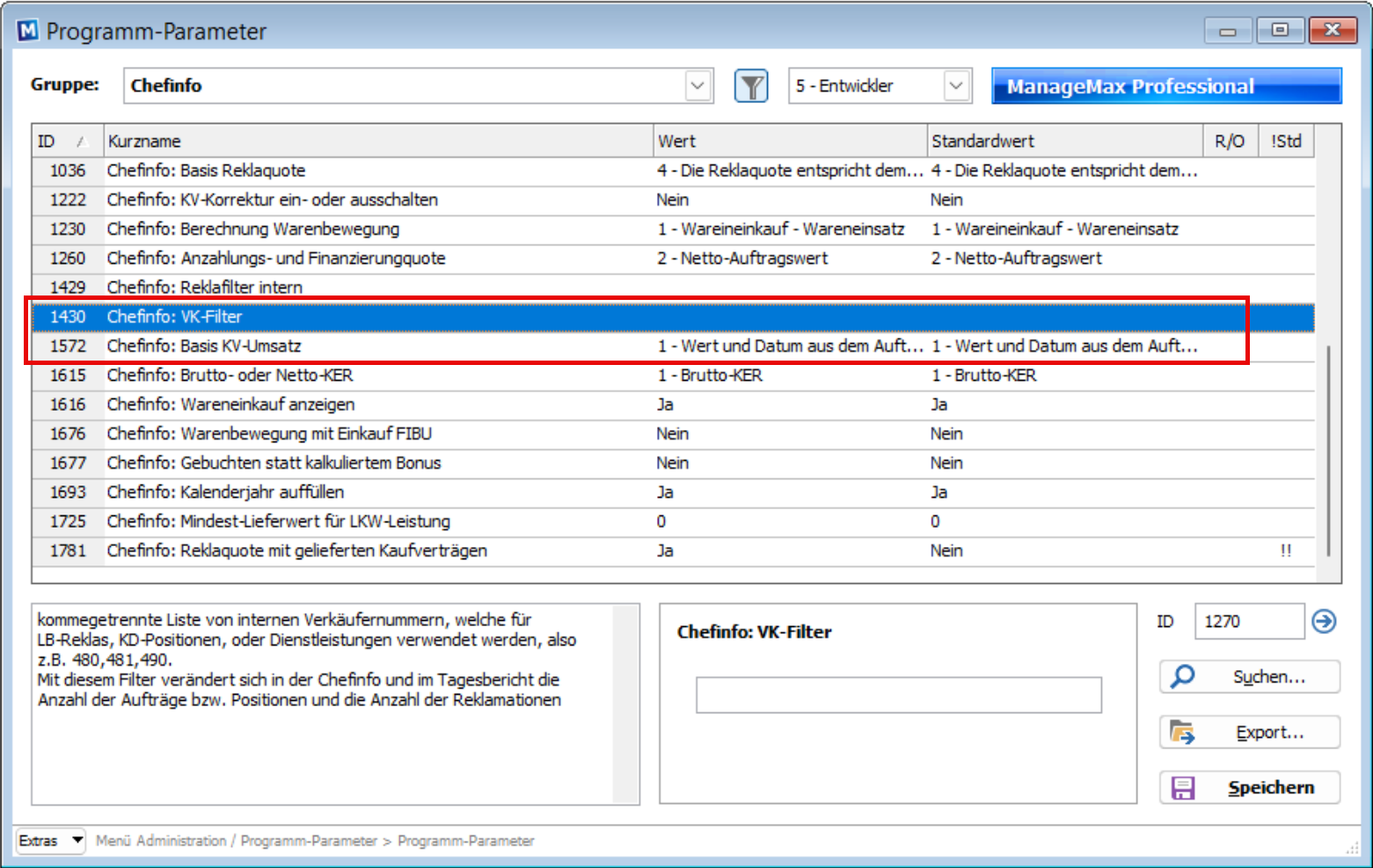Viewport: 1373px width, 868px height.
Task: Click the funnel filter icon
Action: click(751, 86)
